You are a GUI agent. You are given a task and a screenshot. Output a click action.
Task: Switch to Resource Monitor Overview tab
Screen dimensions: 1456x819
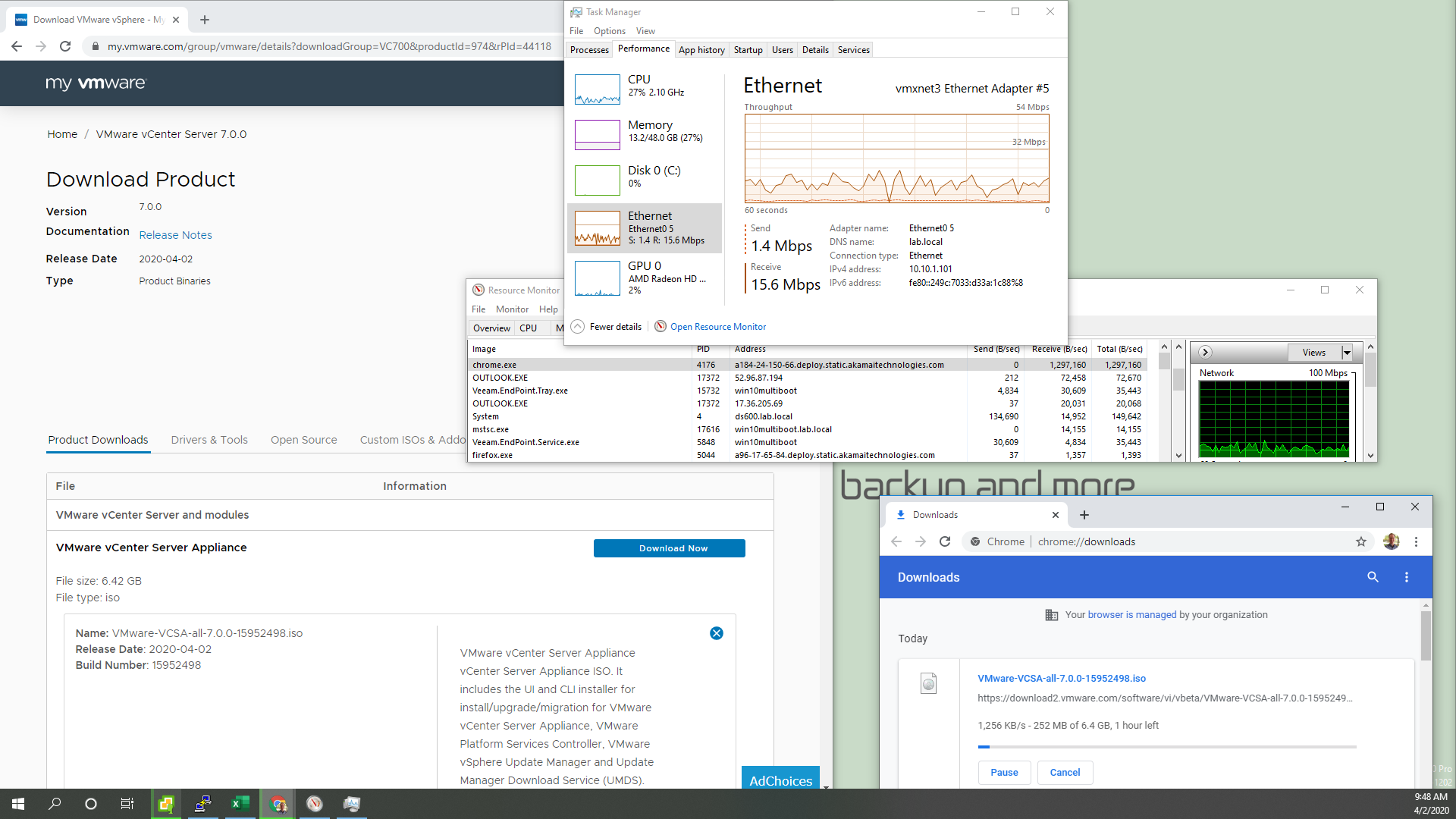[491, 328]
